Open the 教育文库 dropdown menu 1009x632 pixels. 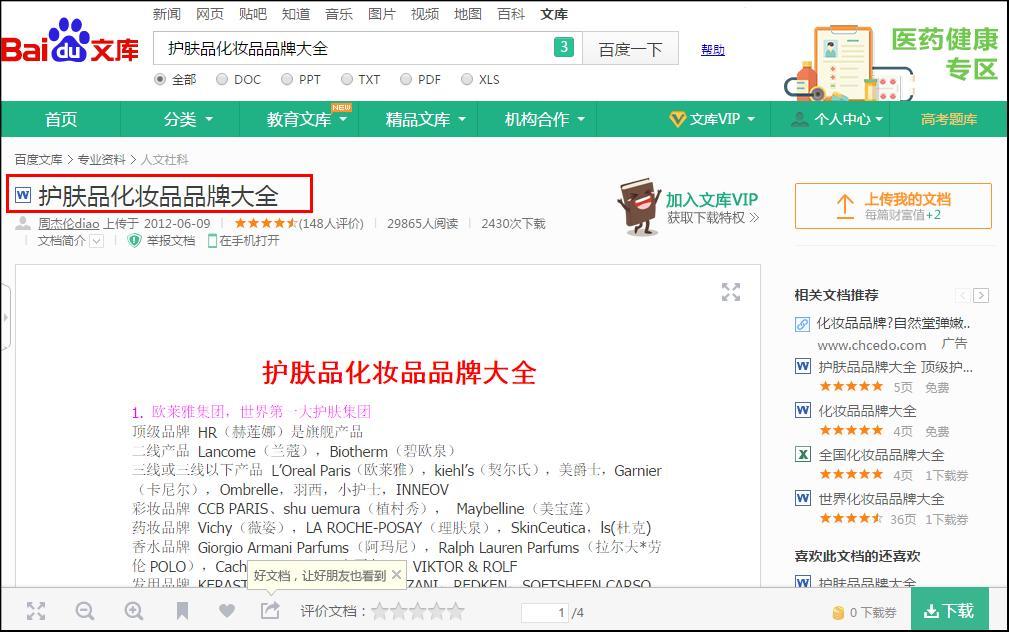click(x=307, y=119)
